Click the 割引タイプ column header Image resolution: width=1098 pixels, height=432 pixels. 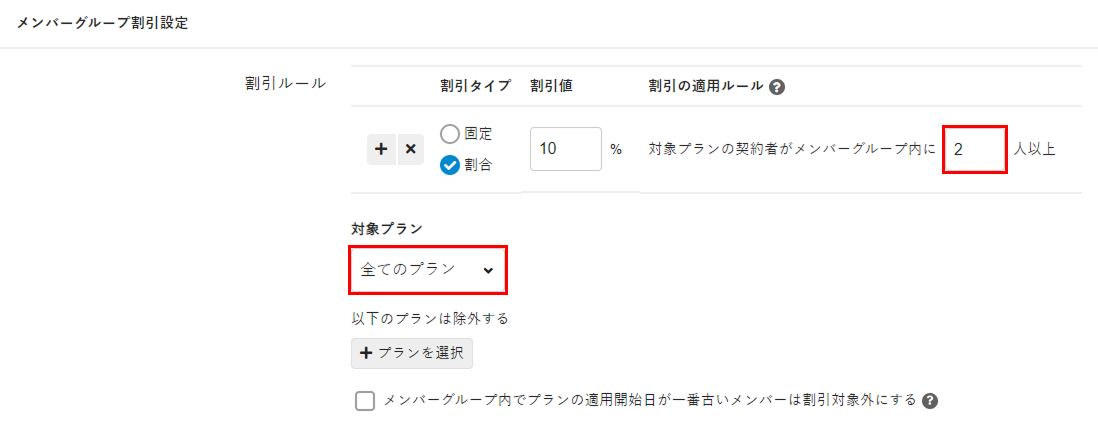tap(476, 86)
